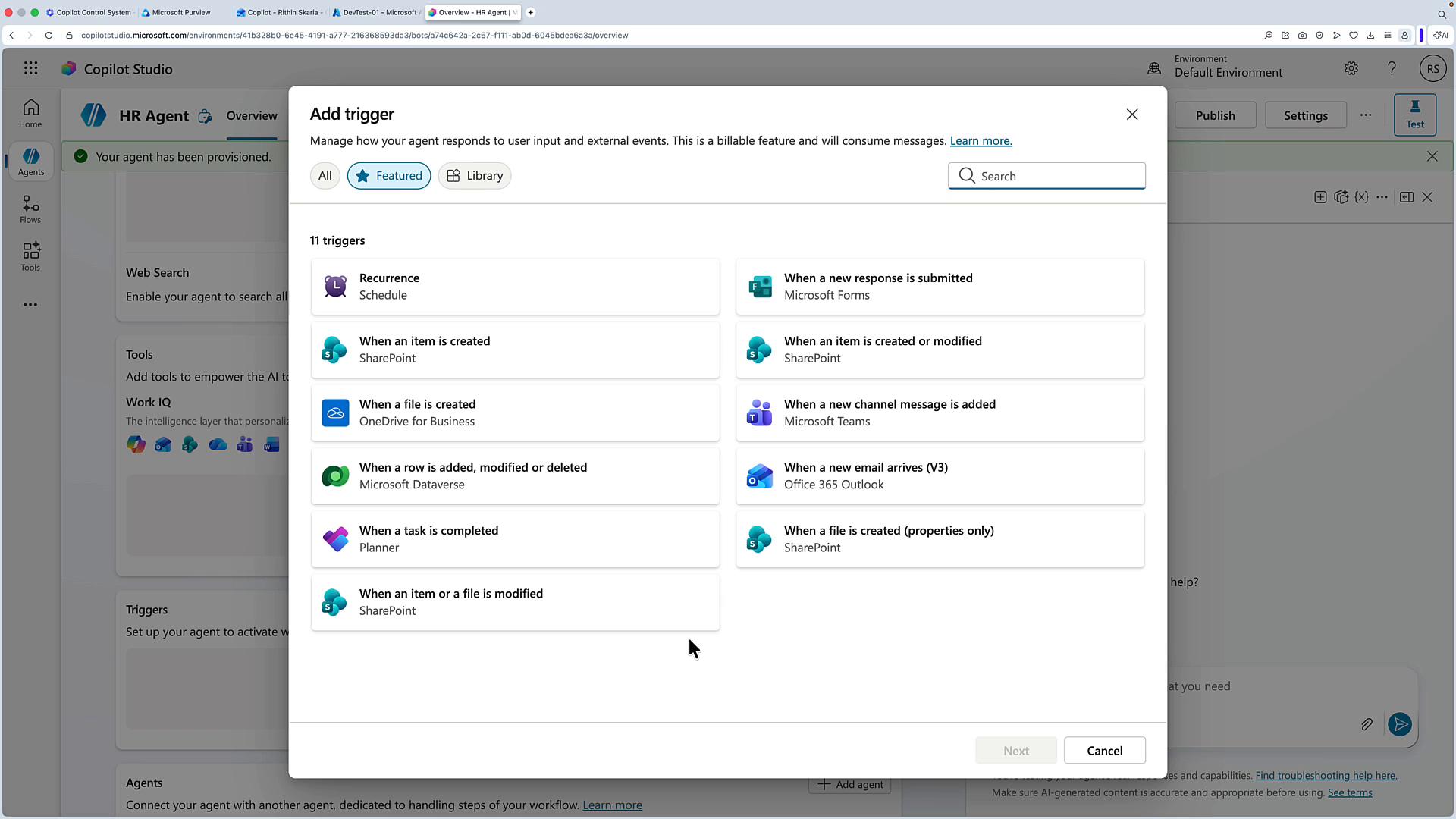Click the Add agent button
The image size is (1456, 819).
850,785
